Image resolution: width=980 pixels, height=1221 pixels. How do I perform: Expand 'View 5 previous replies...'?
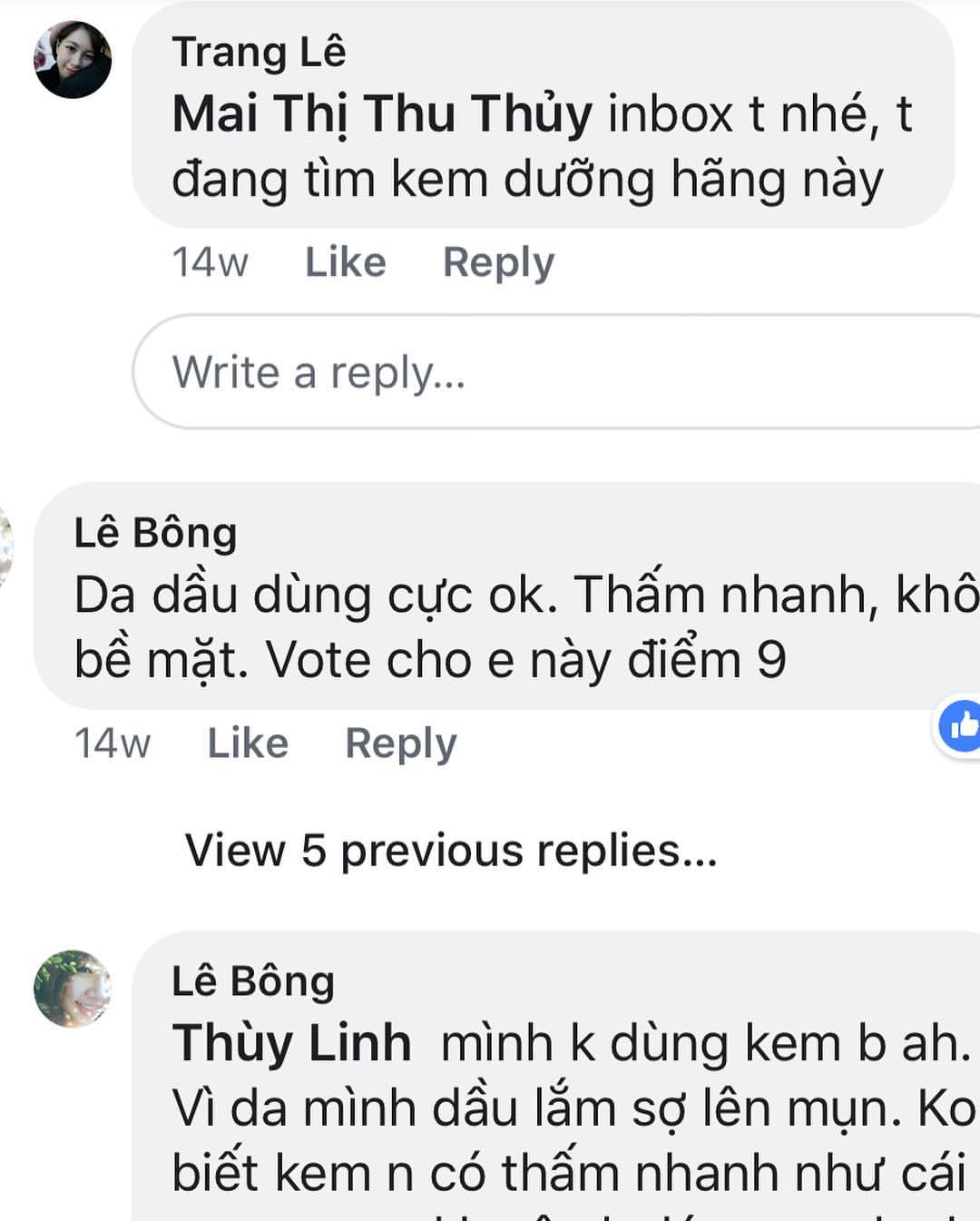click(x=451, y=851)
